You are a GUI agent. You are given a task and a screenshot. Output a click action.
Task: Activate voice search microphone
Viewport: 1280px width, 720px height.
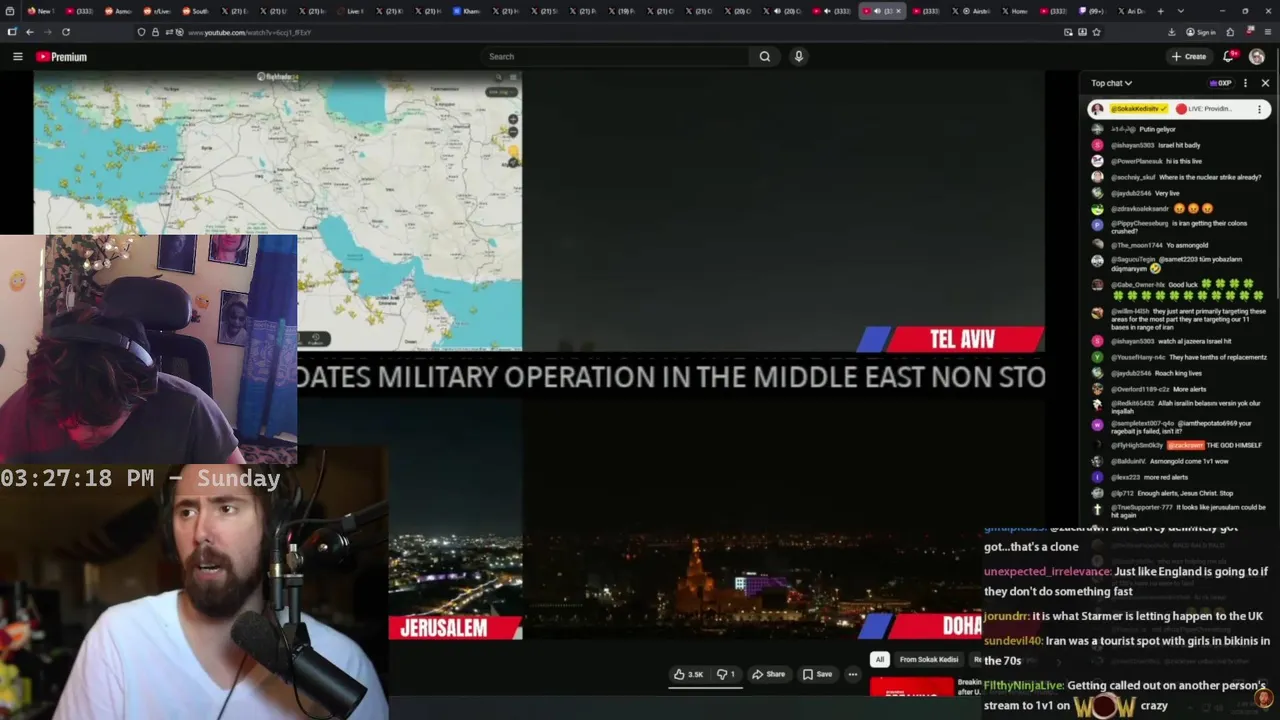tap(798, 57)
